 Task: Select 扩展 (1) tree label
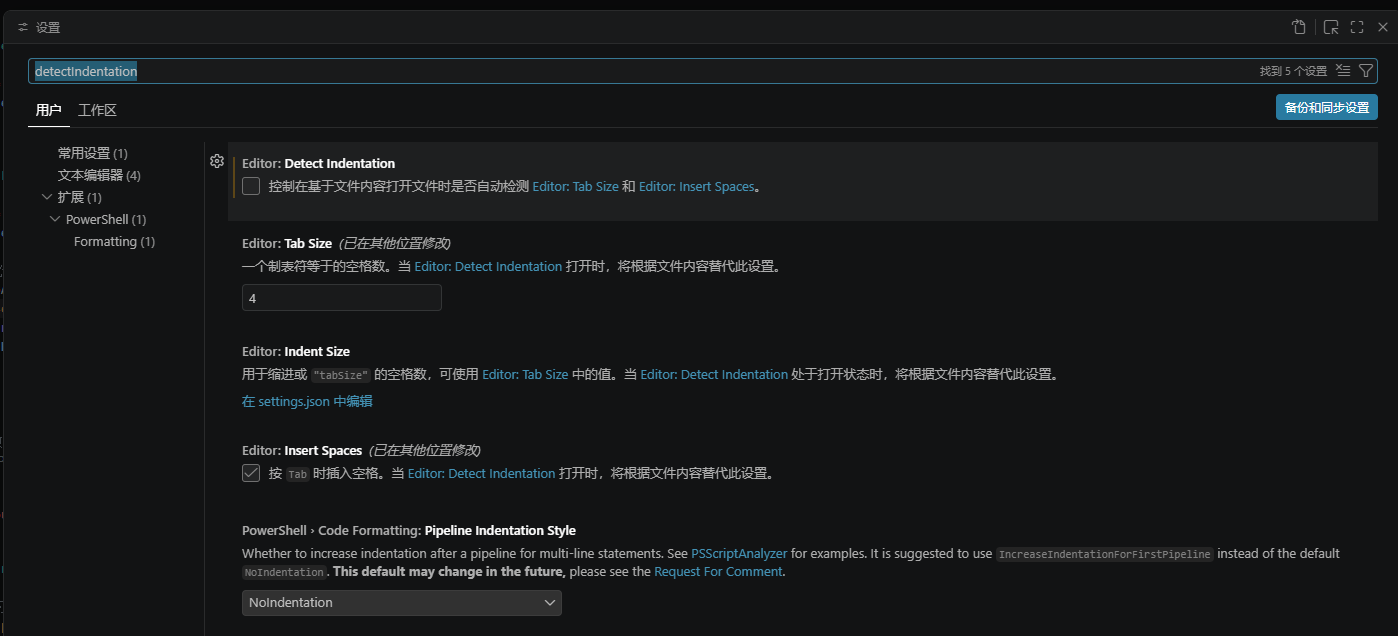(80, 197)
